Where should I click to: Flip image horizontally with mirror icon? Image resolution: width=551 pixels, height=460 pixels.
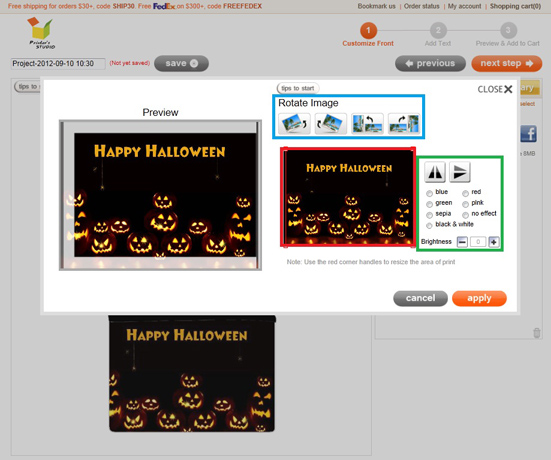pos(435,172)
